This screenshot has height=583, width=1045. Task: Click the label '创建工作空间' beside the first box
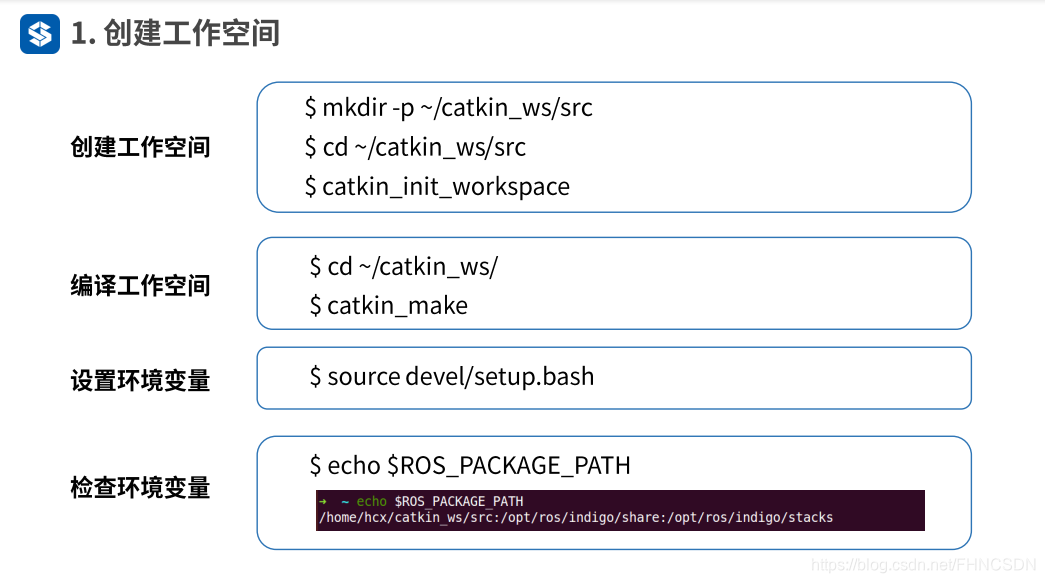tap(140, 147)
